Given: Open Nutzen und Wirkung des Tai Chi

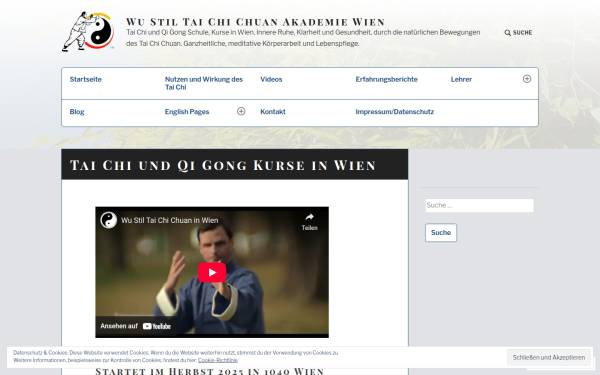Looking at the screenshot, I should (204, 83).
